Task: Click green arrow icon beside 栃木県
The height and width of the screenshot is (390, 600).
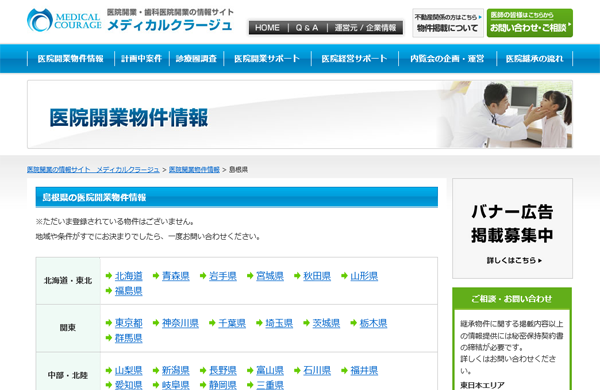Action: pyautogui.click(x=353, y=323)
